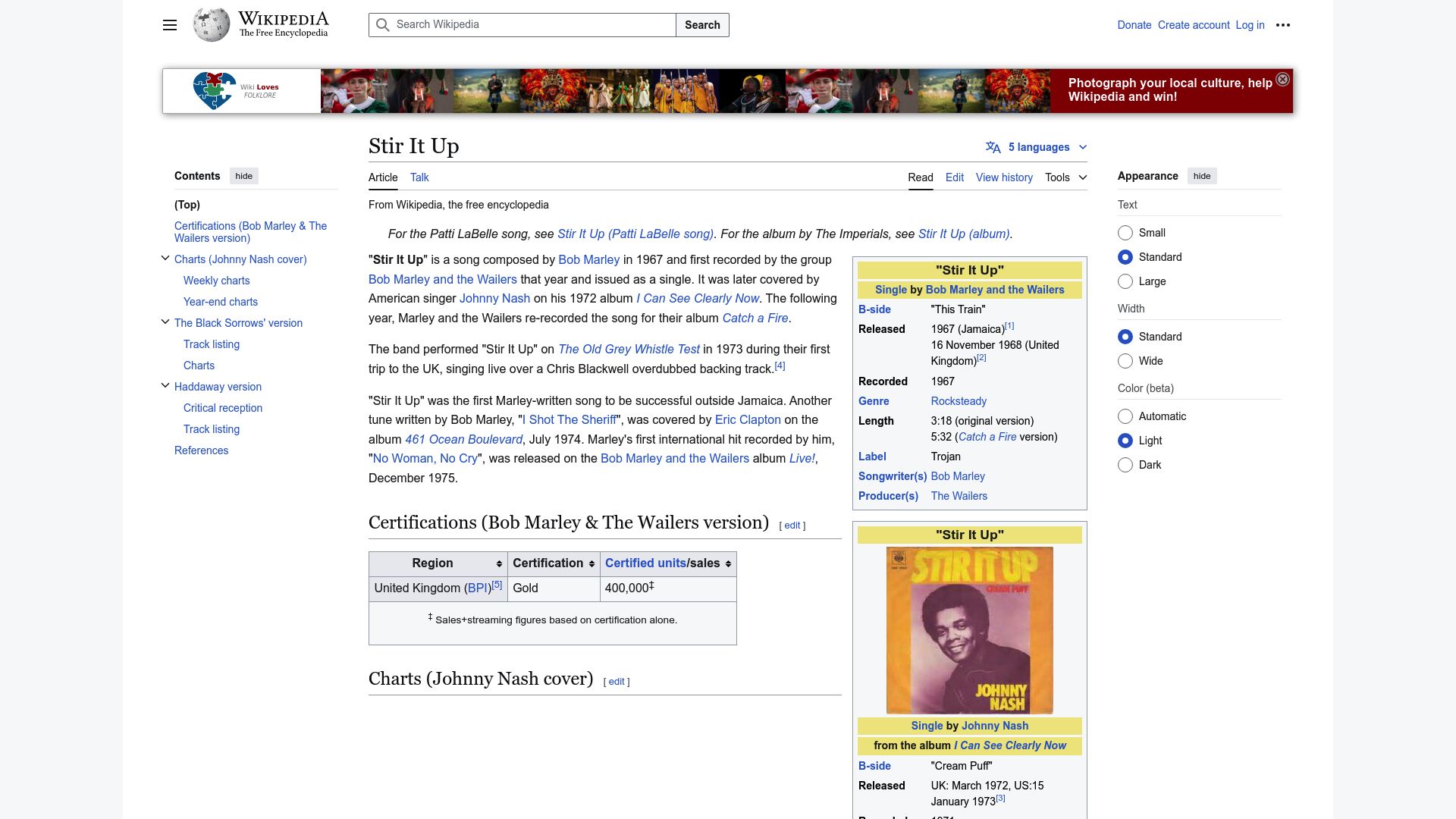Go to Charts under The Black Sorrows' version

[x=199, y=366]
